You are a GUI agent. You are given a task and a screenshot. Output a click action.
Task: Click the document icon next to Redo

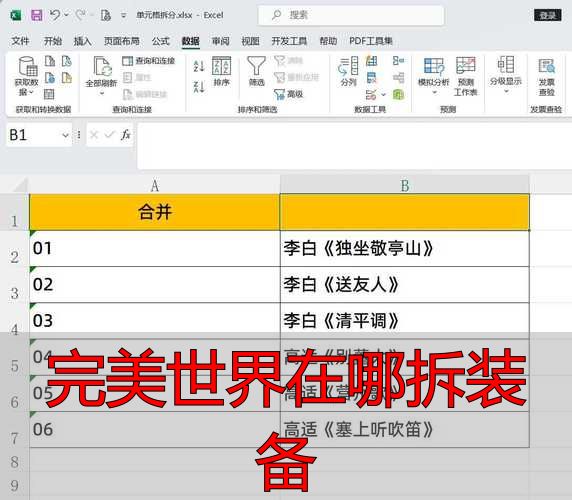point(106,15)
